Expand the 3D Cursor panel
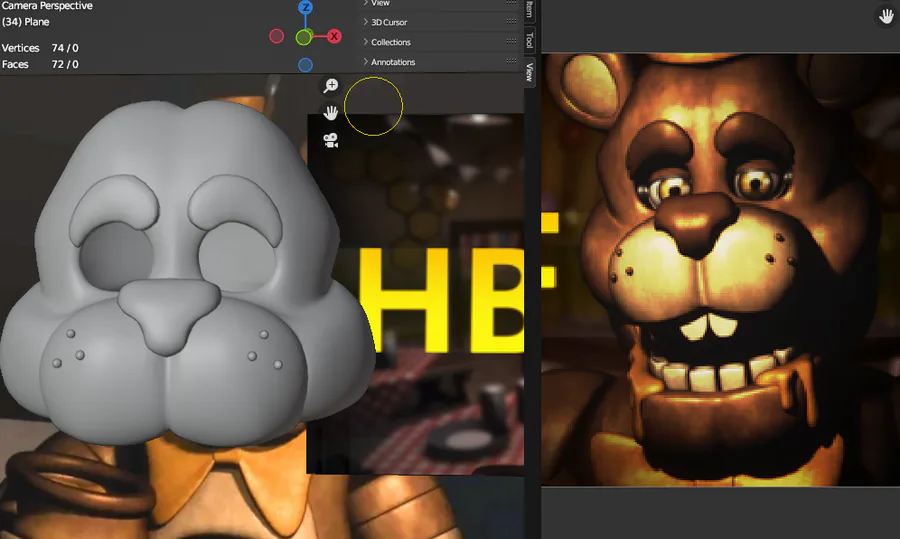This screenshot has width=900, height=539. coord(441,22)
